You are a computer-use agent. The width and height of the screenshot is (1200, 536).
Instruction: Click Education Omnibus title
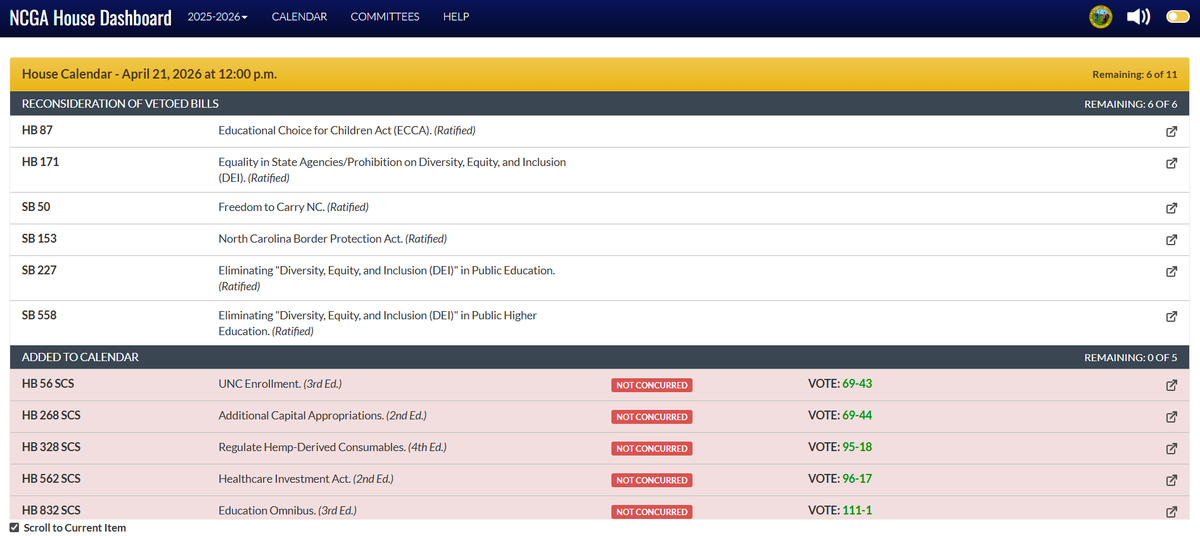[x=287, y=510]
